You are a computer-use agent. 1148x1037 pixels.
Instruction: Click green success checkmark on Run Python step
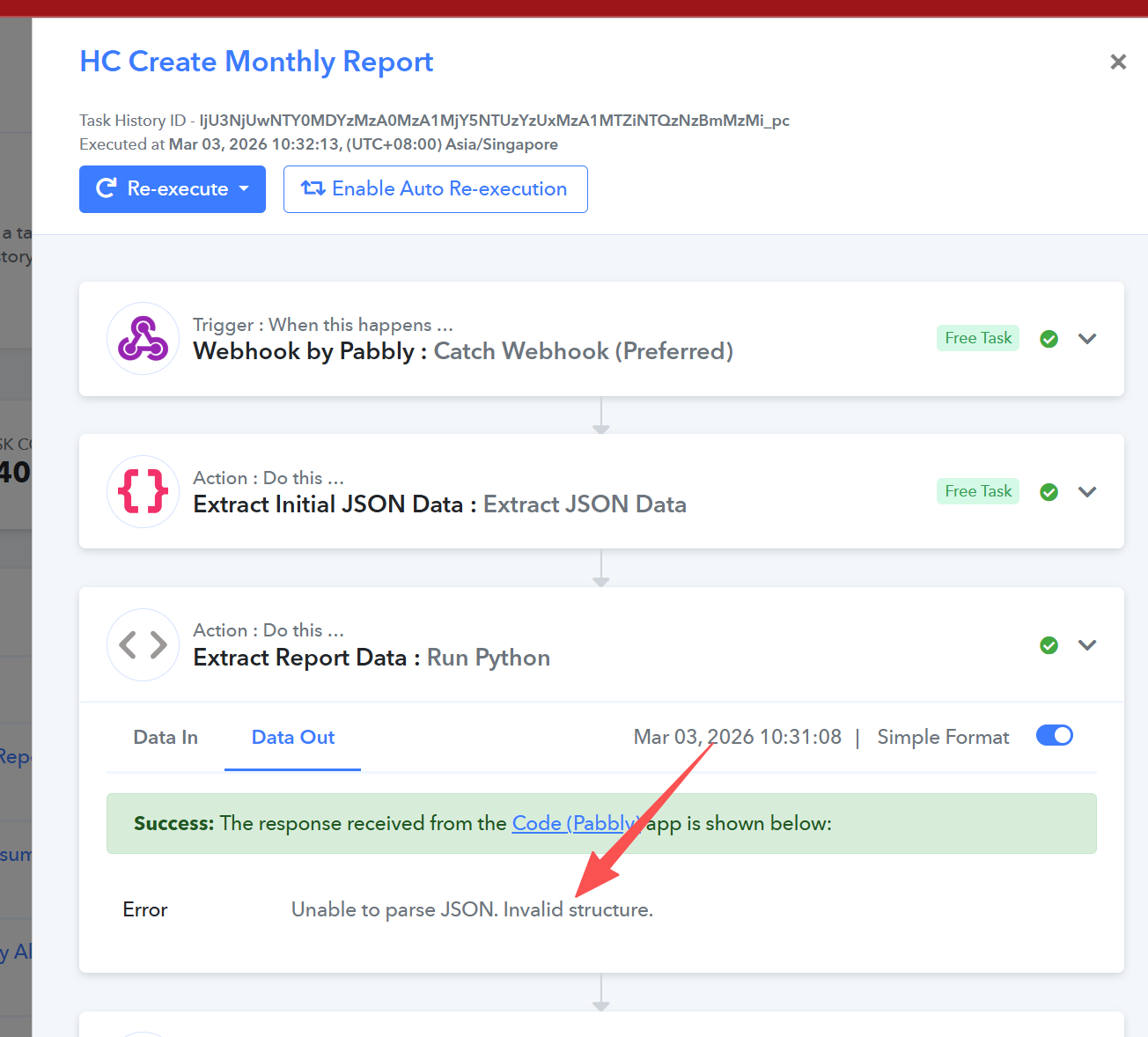pyautogui.click(x=1049, y=645)
